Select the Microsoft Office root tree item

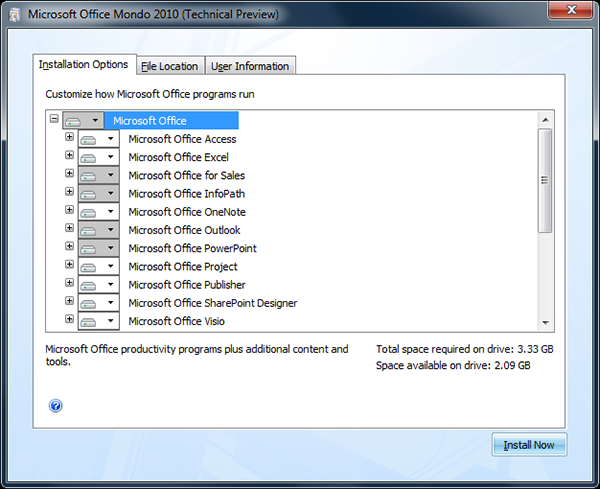pyautogui.click(x=172, y=121)
